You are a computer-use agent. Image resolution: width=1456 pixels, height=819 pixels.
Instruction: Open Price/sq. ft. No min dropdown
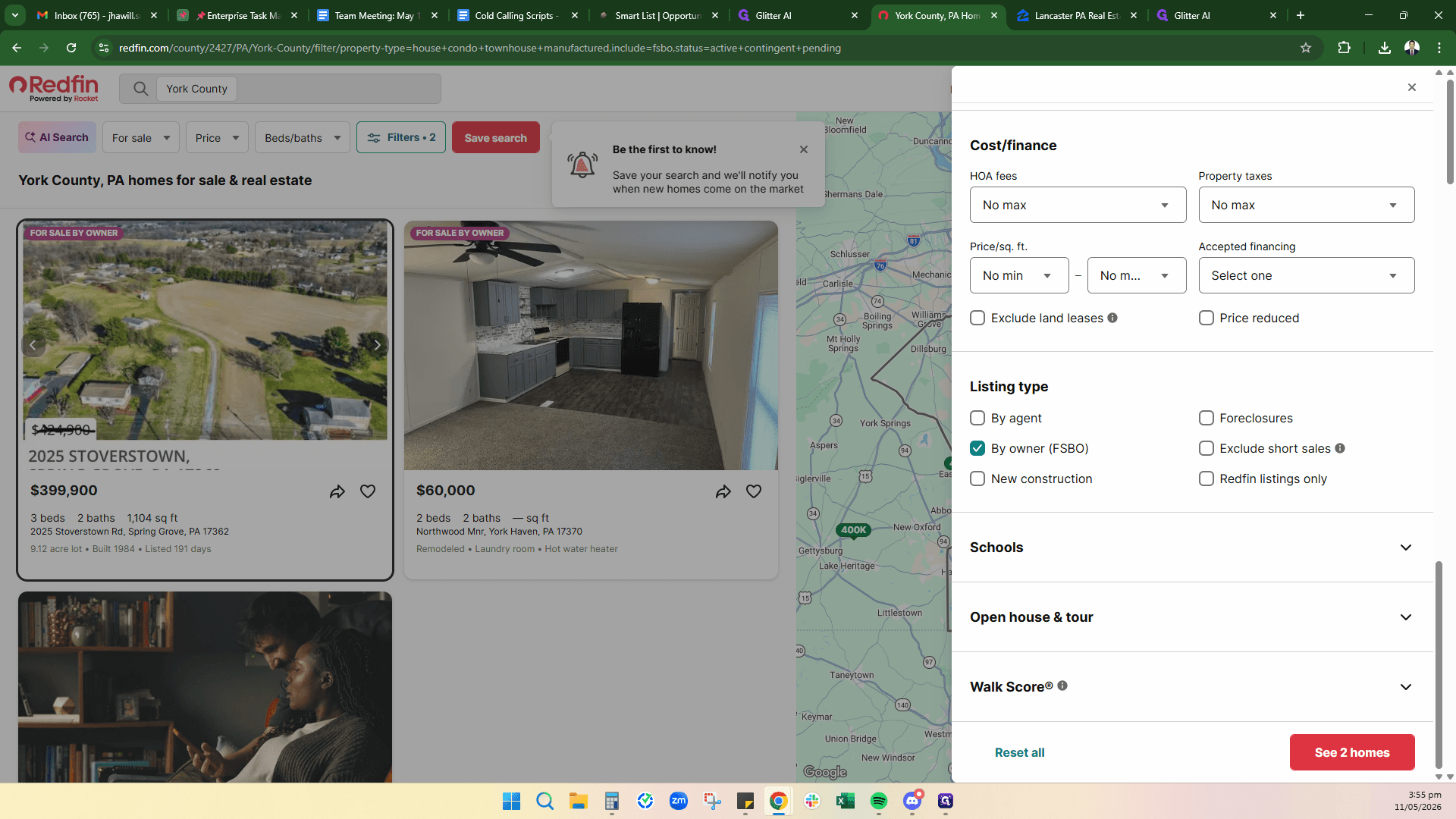pyautogui.click(x=1019, y=275)
